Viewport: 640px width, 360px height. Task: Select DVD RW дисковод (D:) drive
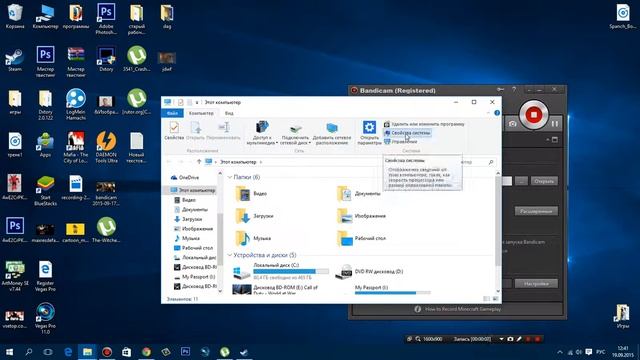click(369, 271)
